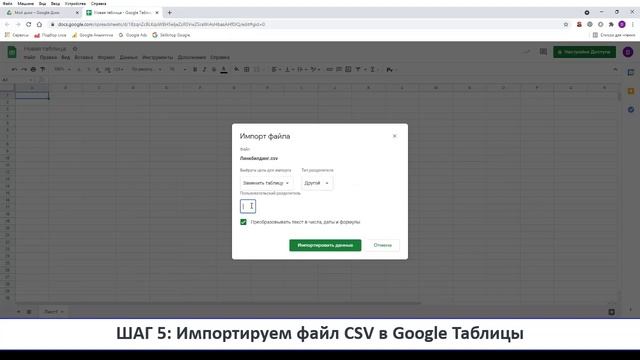Open the Google Аналитика bookmark

92,35
